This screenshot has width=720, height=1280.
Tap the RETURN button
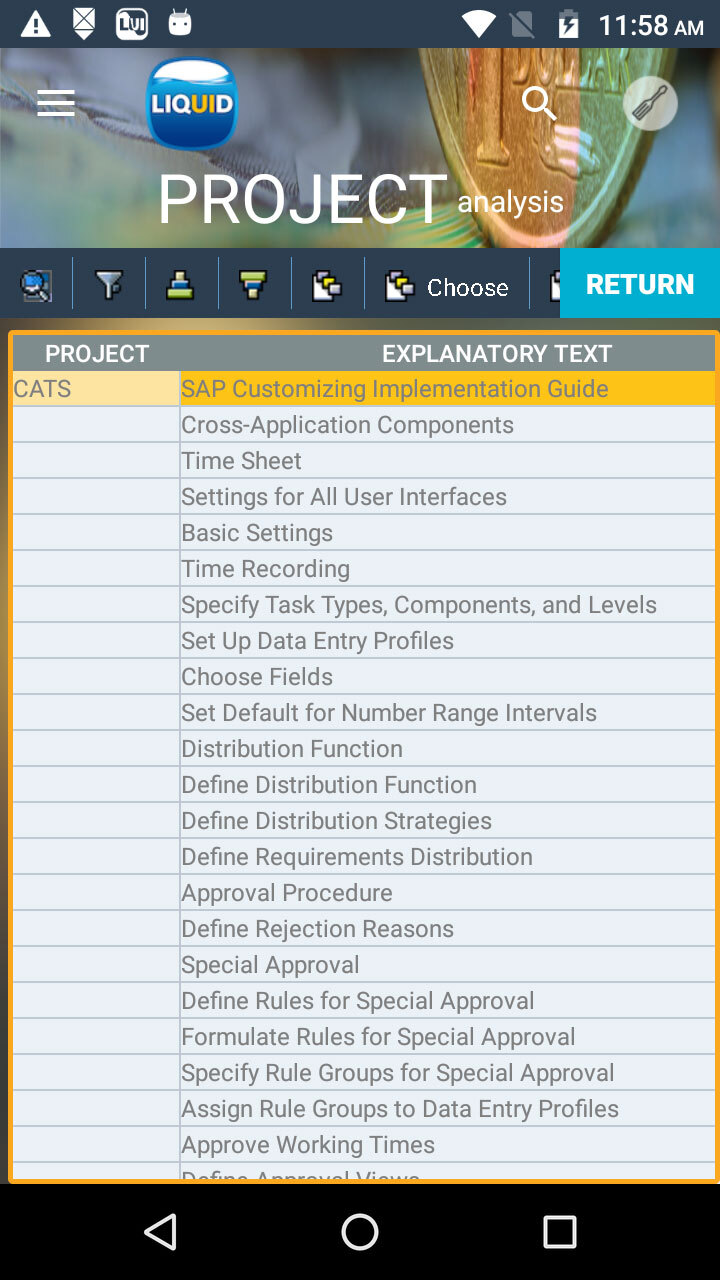click(x=639, y=284)
